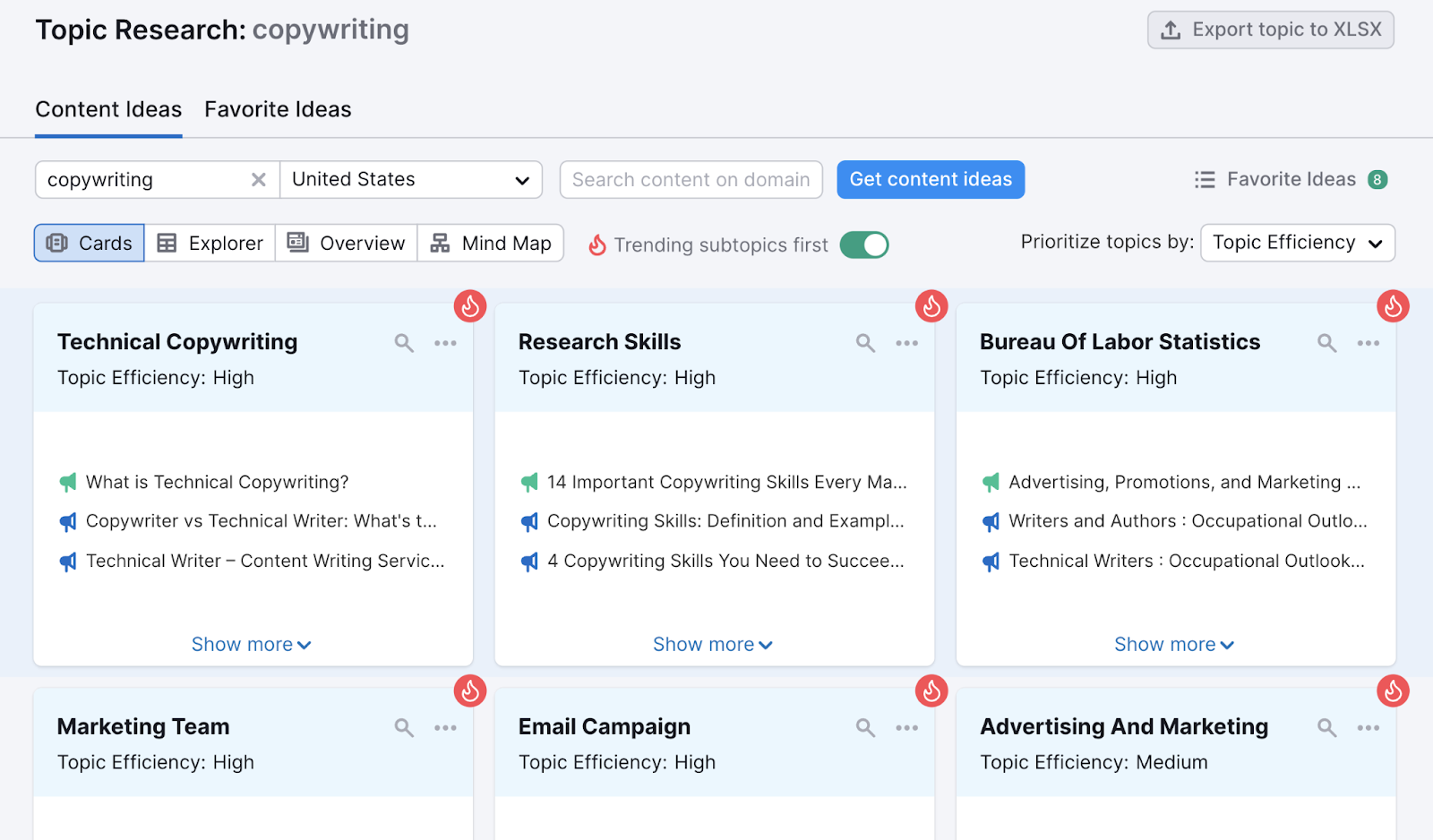Select the Explorer view
This screenshot has height=840, width=1433.
coord(210,243)
